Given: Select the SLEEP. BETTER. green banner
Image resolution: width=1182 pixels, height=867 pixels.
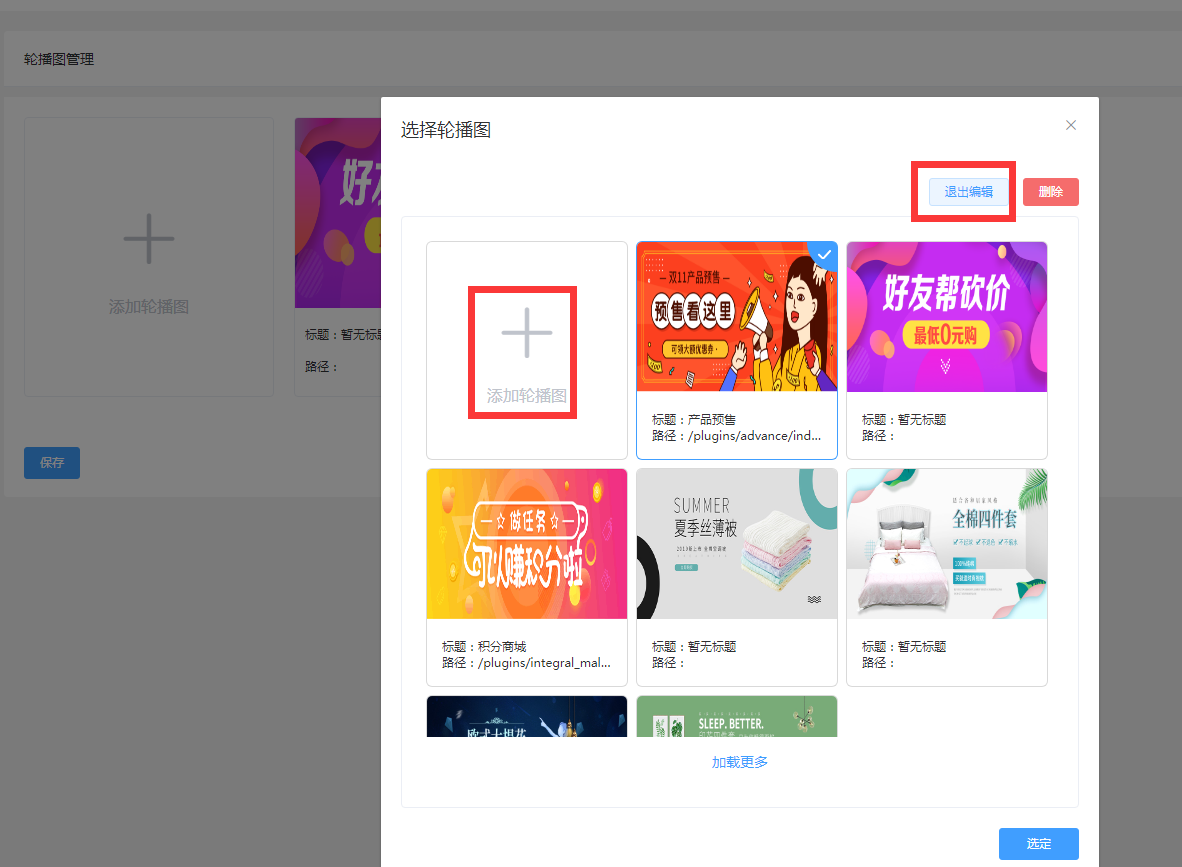Looking at the screenshot, I should pos(736,716).
